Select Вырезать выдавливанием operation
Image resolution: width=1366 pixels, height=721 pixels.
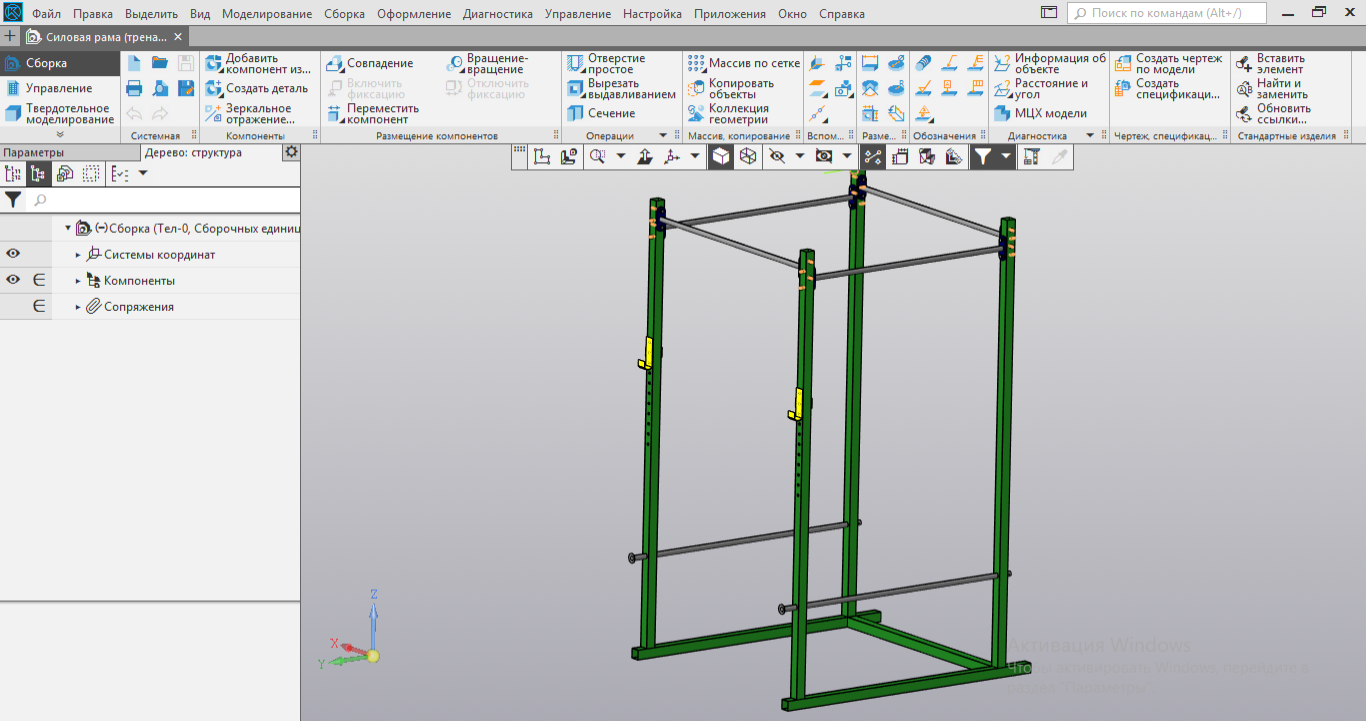pos(621,88)
